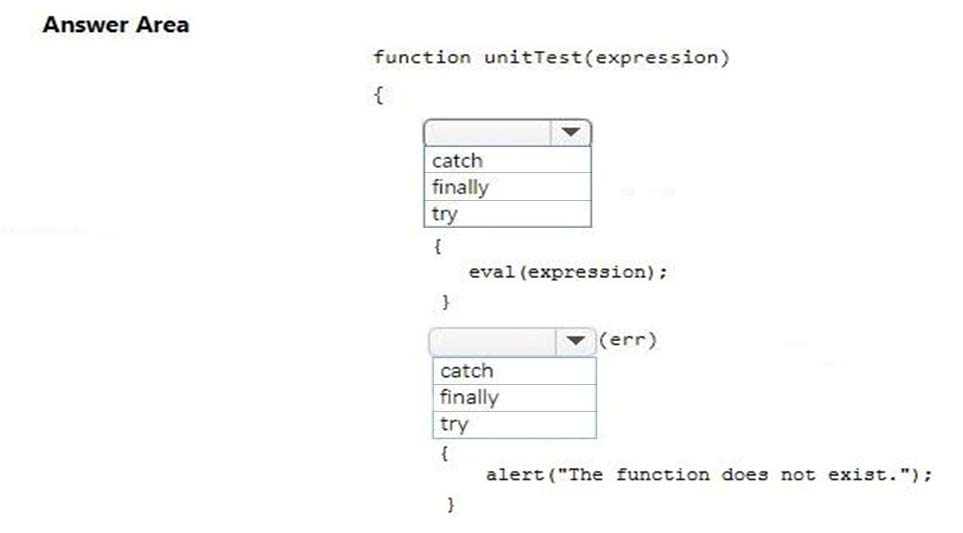Expand the dropdown arrow beside (err)
The height and width of the screenshot is (533, 963).
[x=575, y=341]
